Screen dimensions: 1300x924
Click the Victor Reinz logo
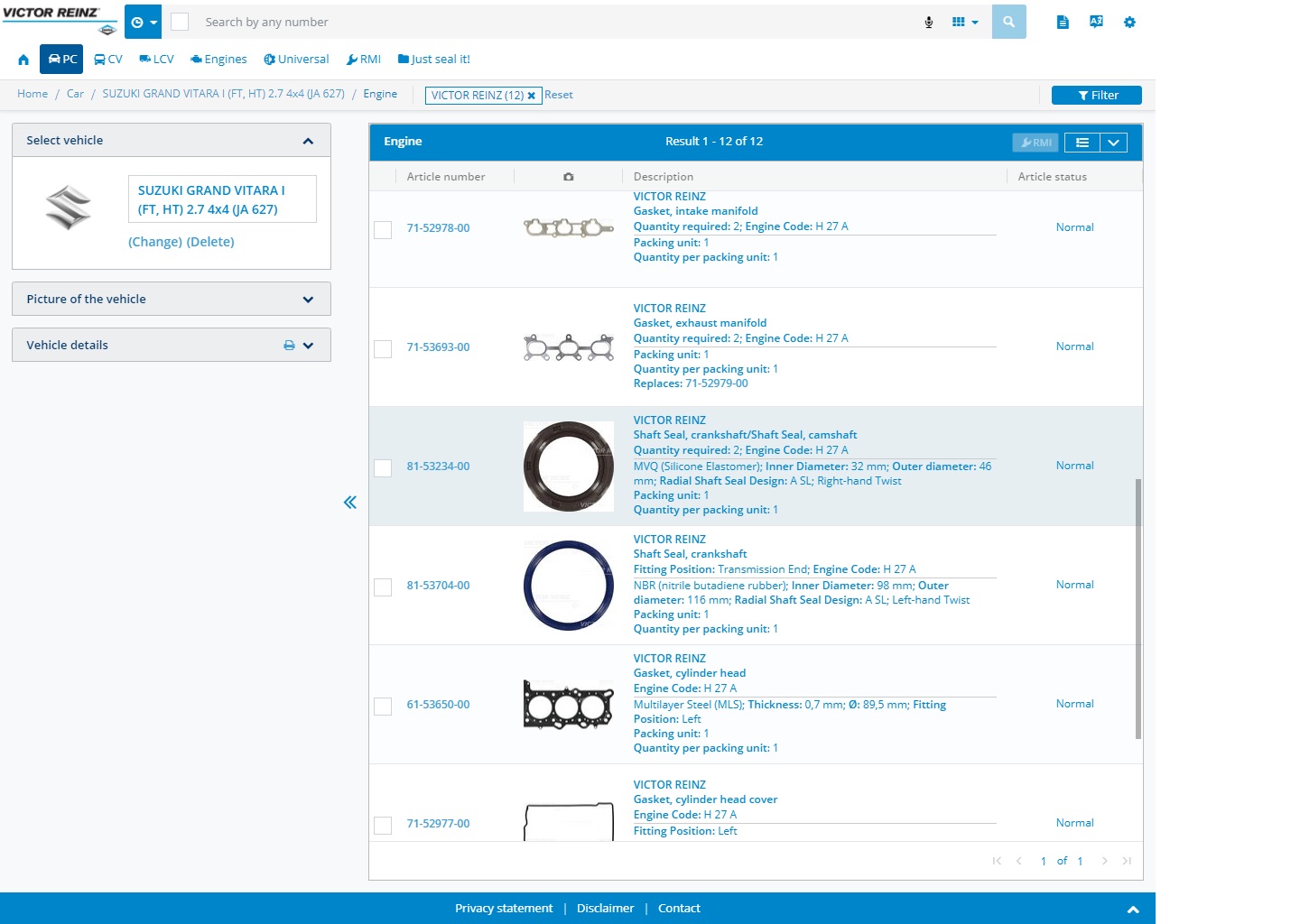[60, 20]
